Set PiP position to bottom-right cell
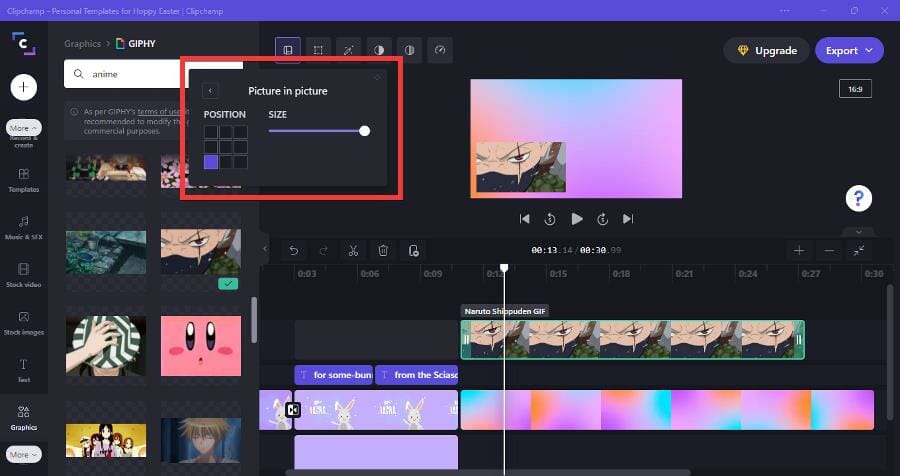The image size is (900, 476). point(240,162)
